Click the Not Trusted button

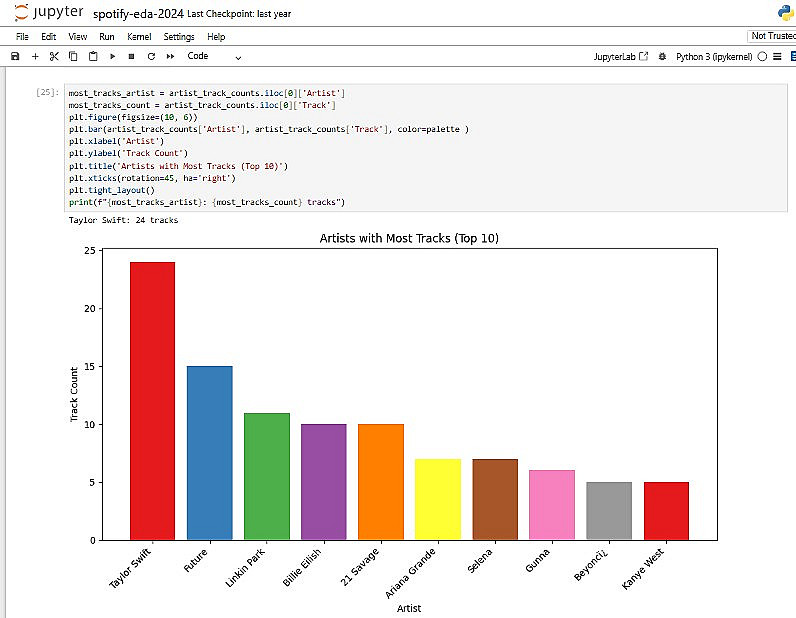[772, 36]
